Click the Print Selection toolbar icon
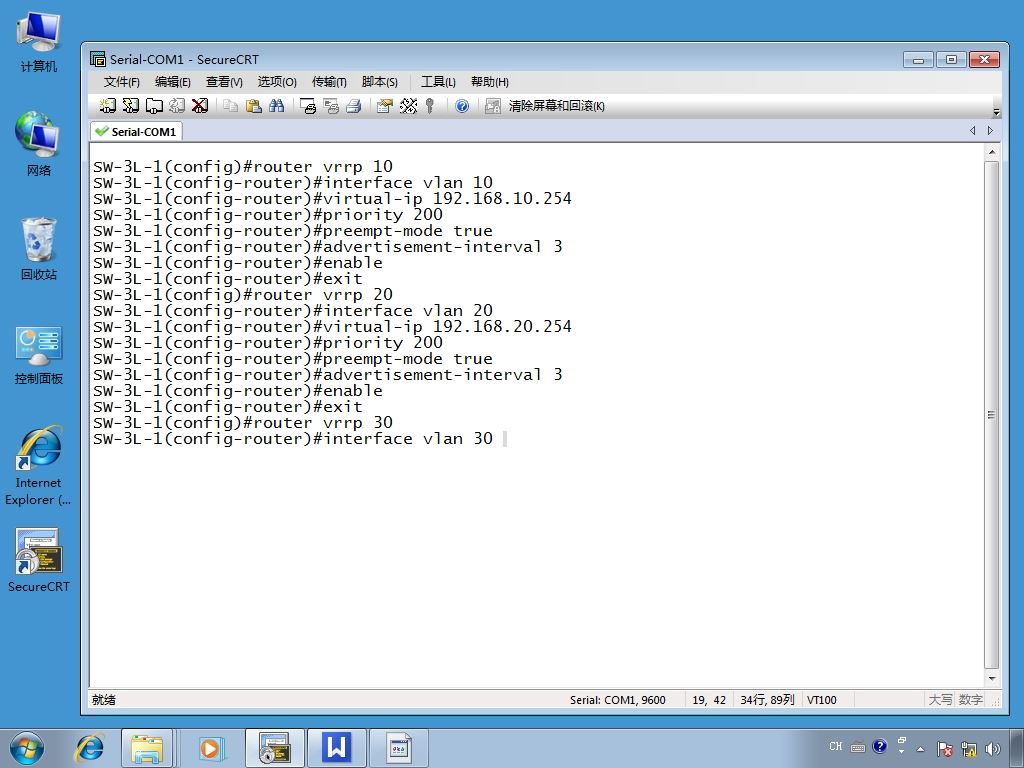The height and width of the screenshot is (768, 1024). coord(331,106)
